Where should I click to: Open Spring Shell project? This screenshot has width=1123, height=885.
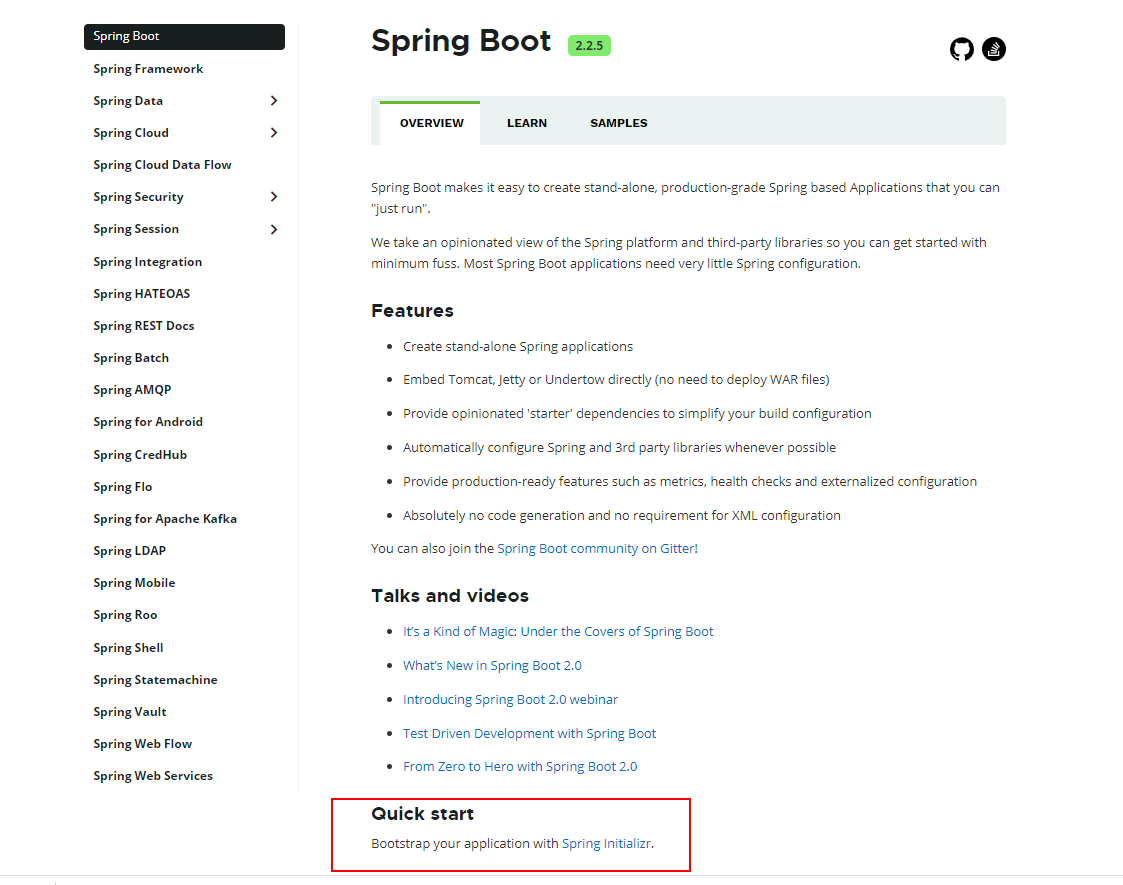tap(128, 648)
